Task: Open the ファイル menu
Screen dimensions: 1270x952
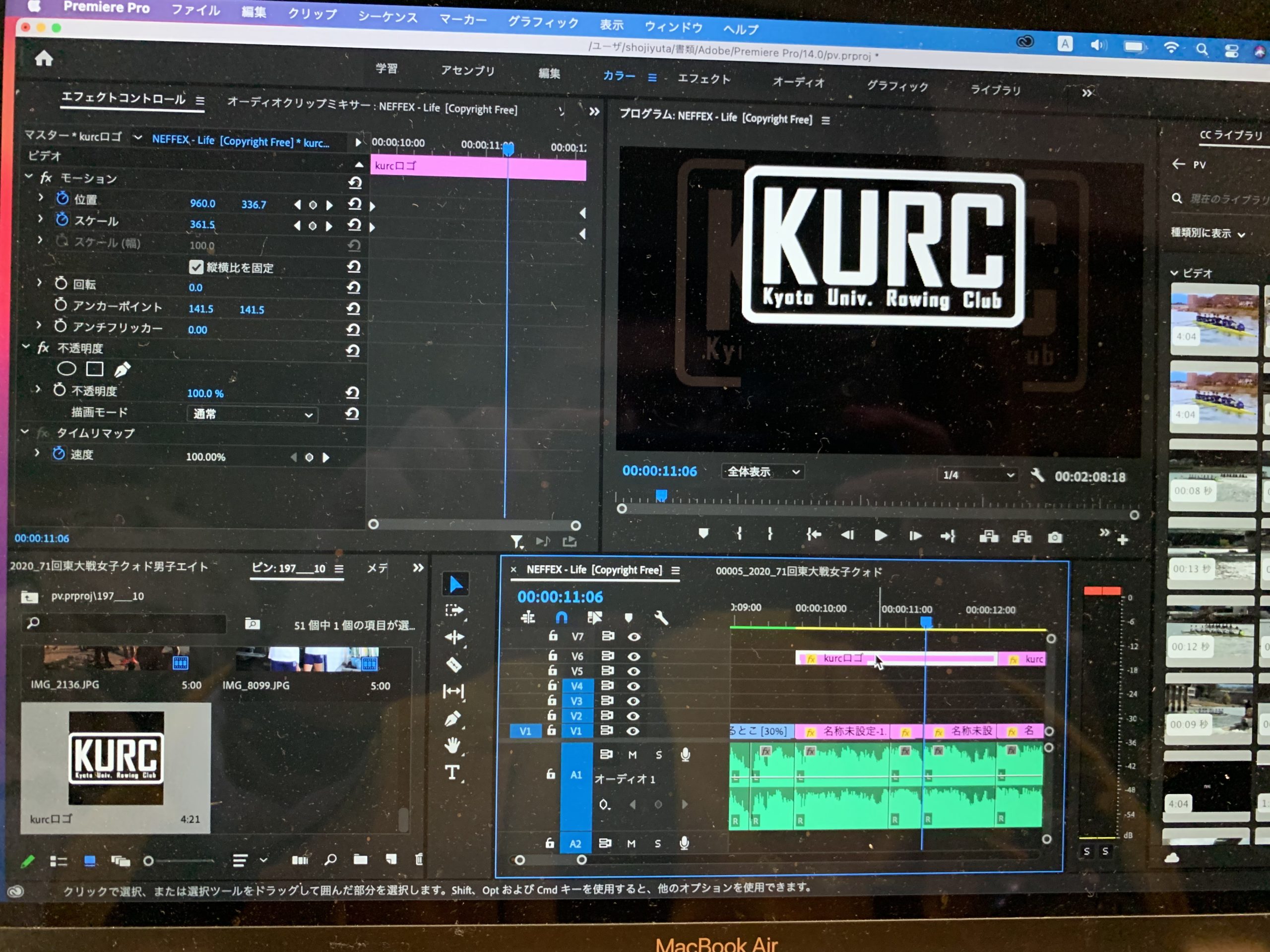Action: tap(196, 10)
